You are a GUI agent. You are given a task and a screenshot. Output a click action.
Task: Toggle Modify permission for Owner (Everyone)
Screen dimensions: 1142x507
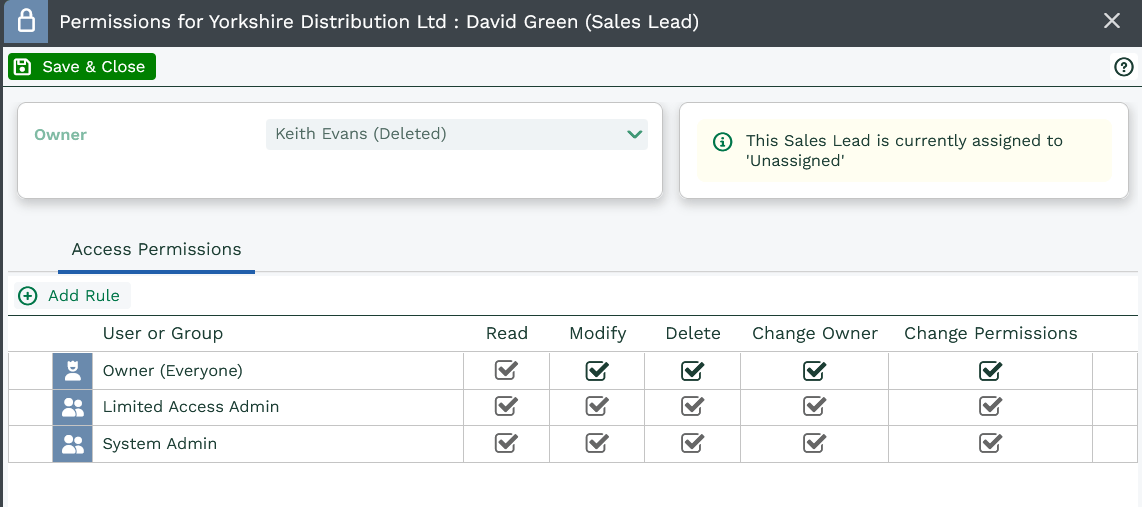(x=597, y=371)
